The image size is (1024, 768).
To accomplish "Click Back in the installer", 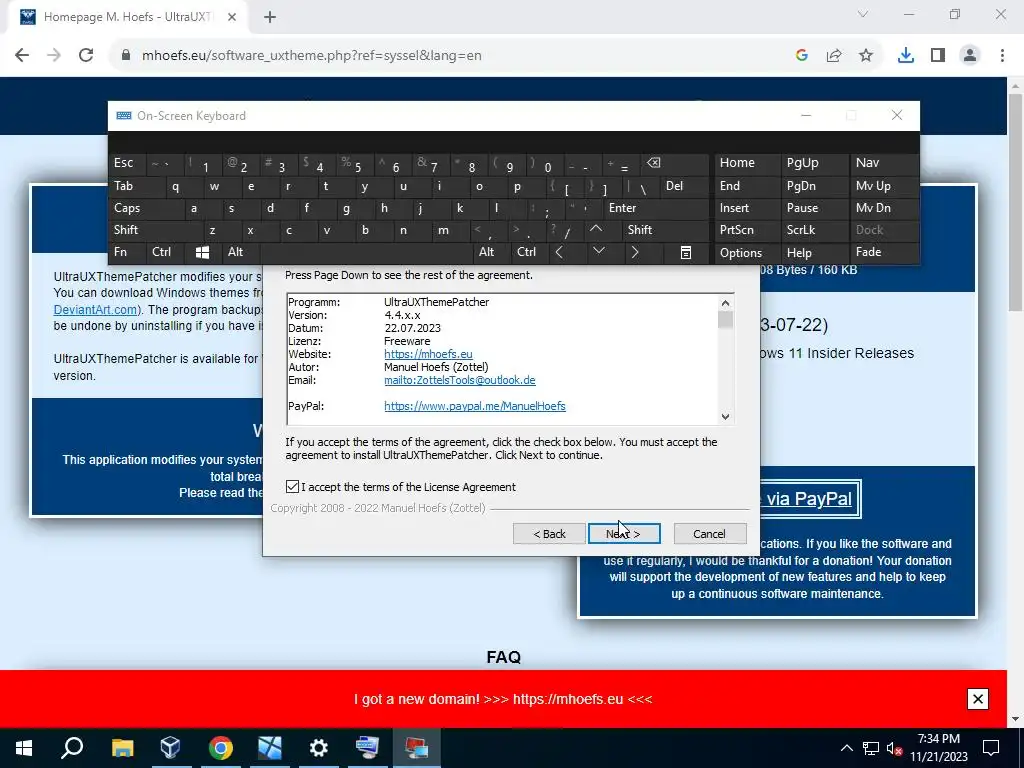I will point(549,534).
